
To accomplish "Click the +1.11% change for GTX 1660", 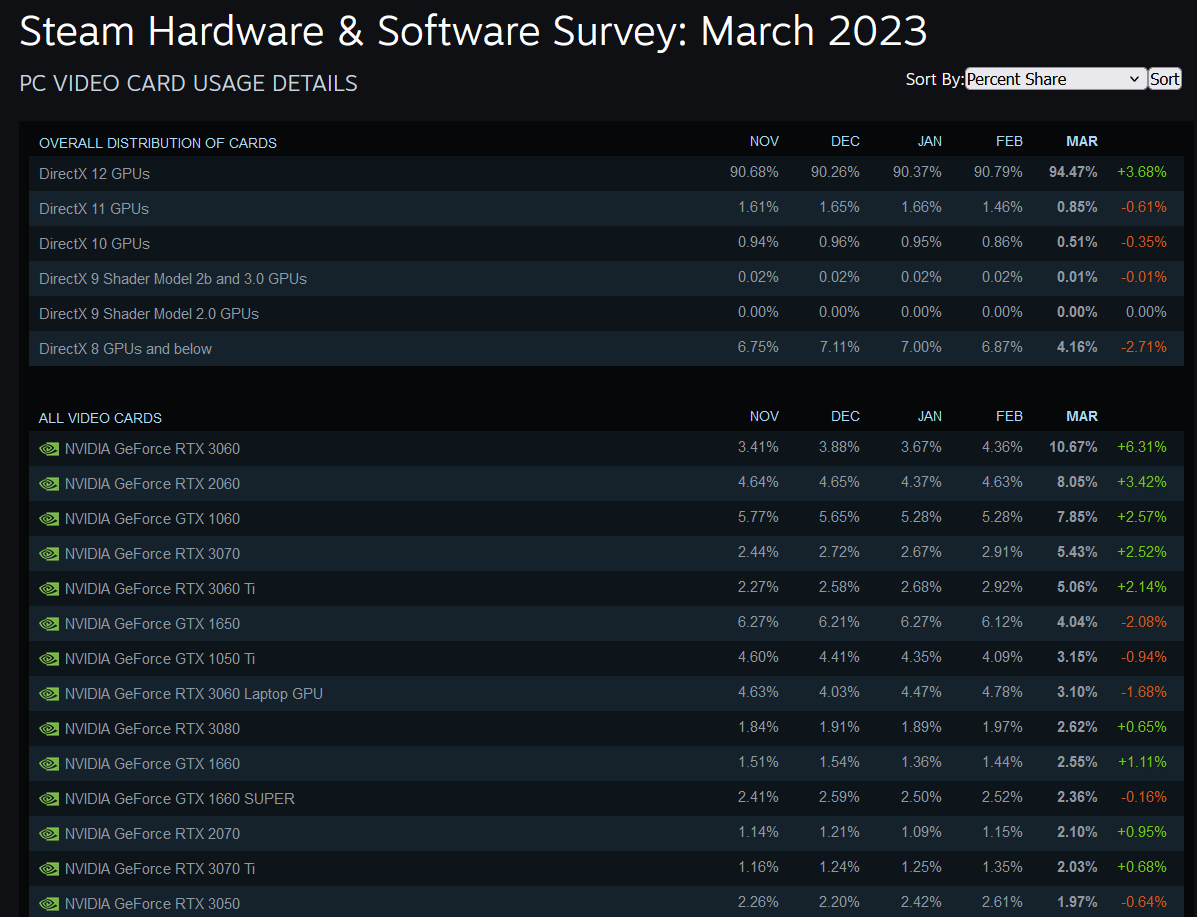I will (1141, 763).
